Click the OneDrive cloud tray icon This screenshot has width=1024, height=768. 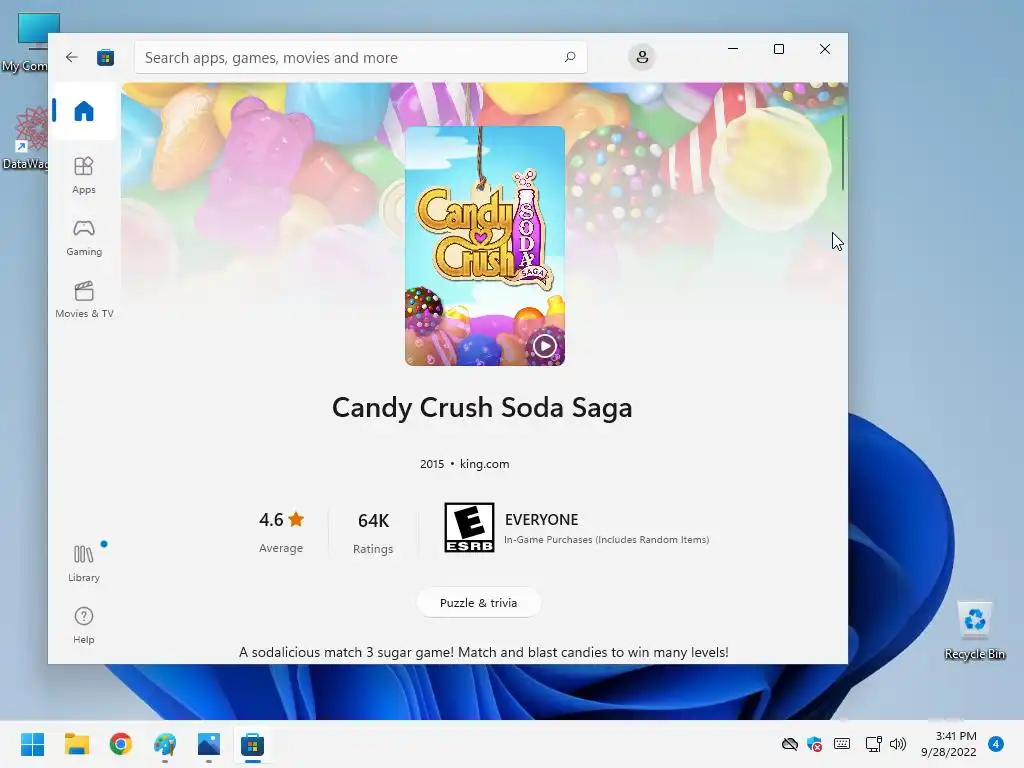tap(790, 744)
